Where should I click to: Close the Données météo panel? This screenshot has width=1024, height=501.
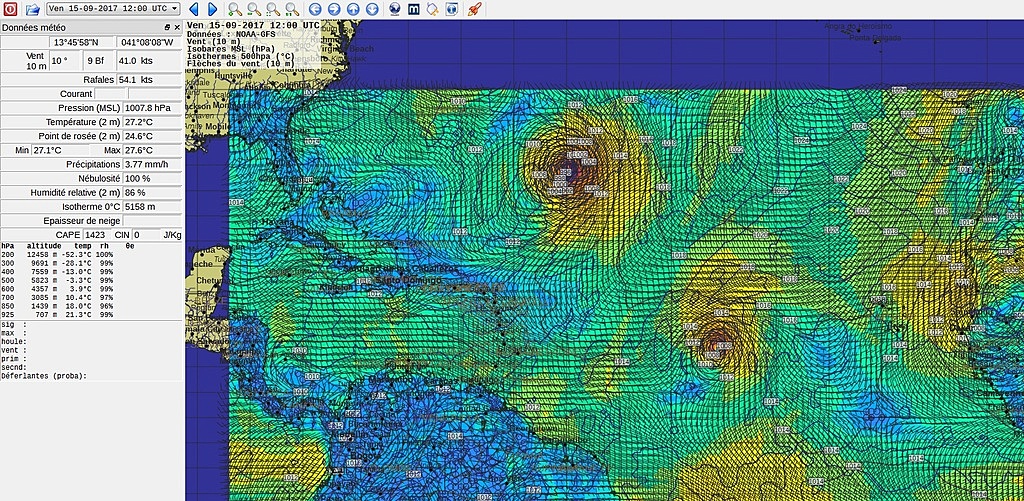177,27
